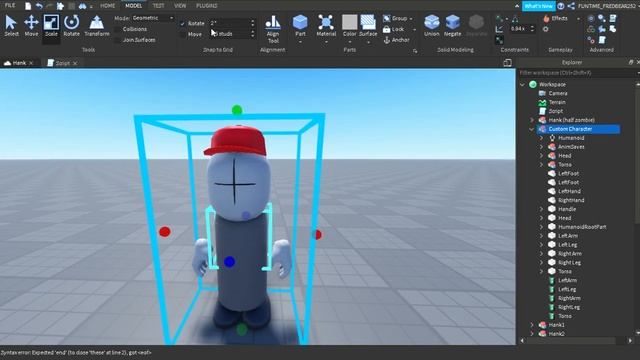Switch to the HOME ribbon tab
The image size is (640, 360).
pos(108,6)
